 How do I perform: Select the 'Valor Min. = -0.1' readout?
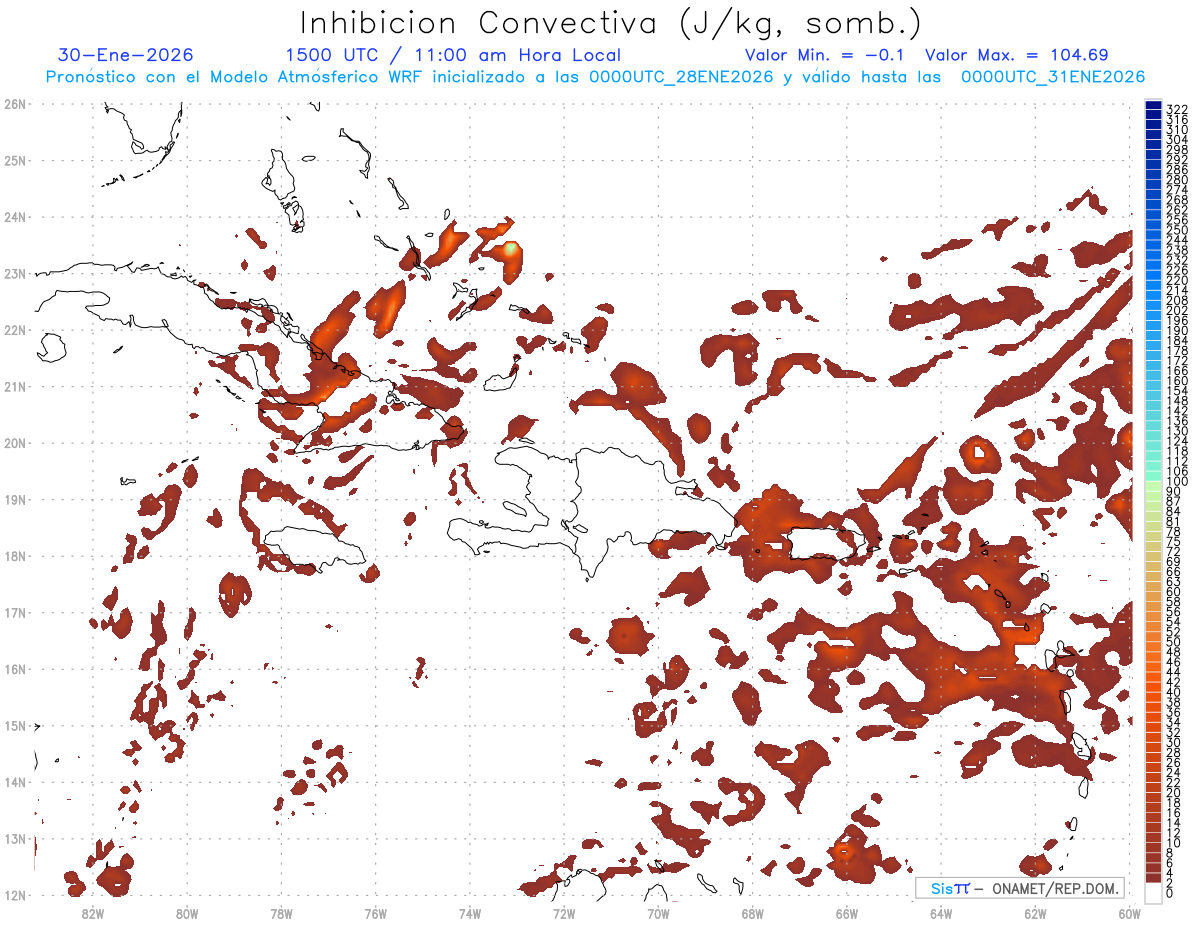pyautogui.click(x=827, y=55)
